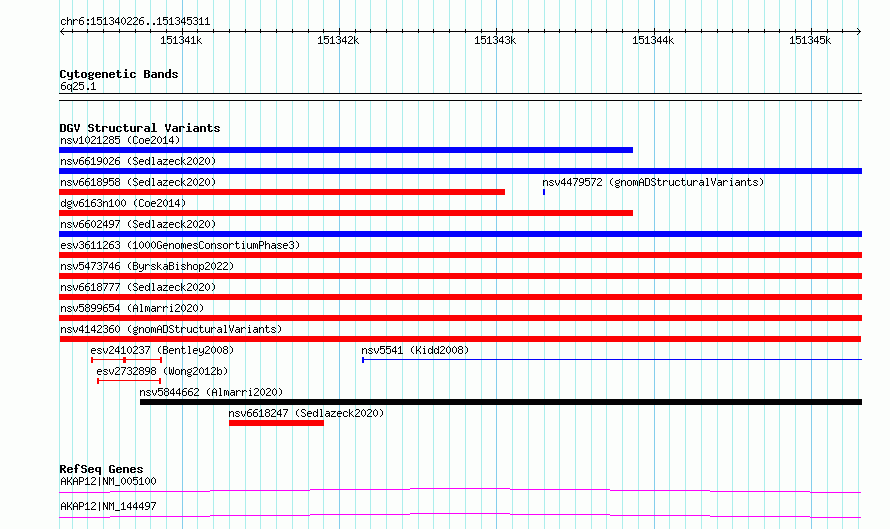The image size is (890, 529).
Task: Click the 151345k ruler position
Action: click(x=810, y=40)
